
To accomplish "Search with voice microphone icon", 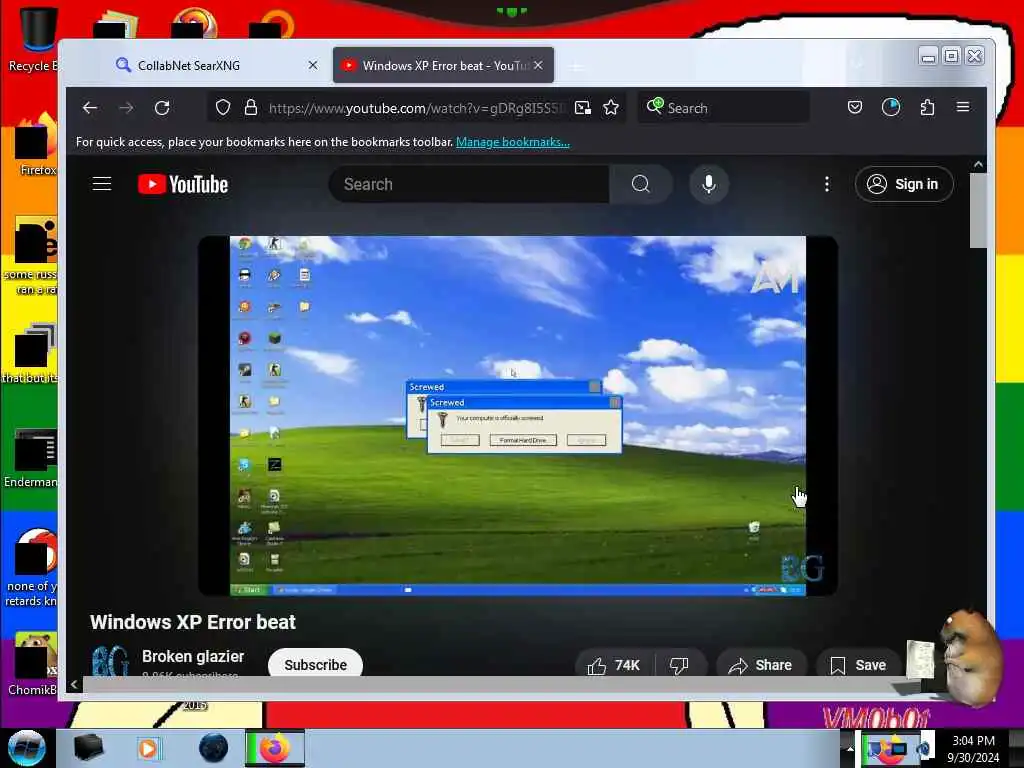I will click(x=709, y=184).
